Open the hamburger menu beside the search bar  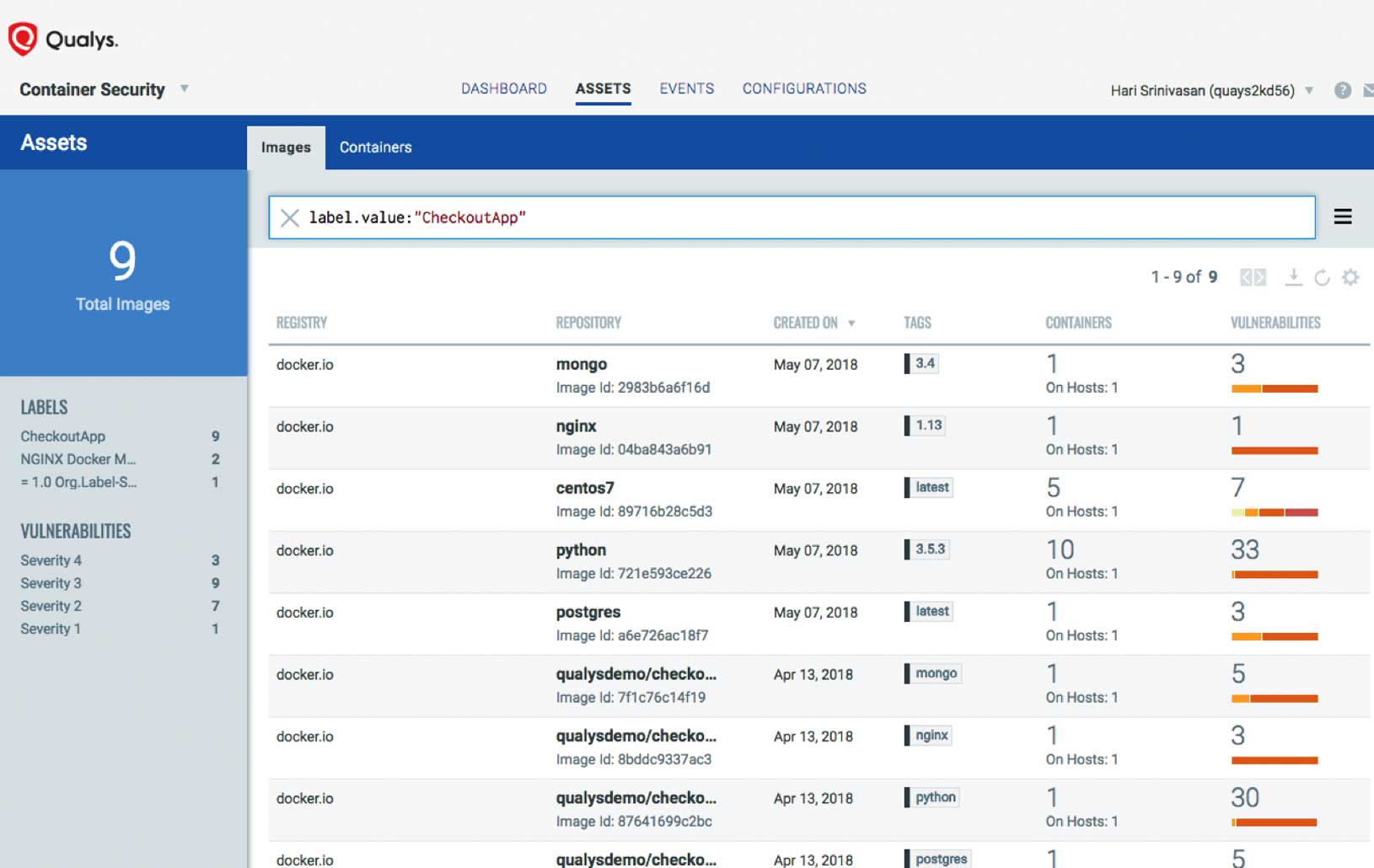[x=1343, y=217]
